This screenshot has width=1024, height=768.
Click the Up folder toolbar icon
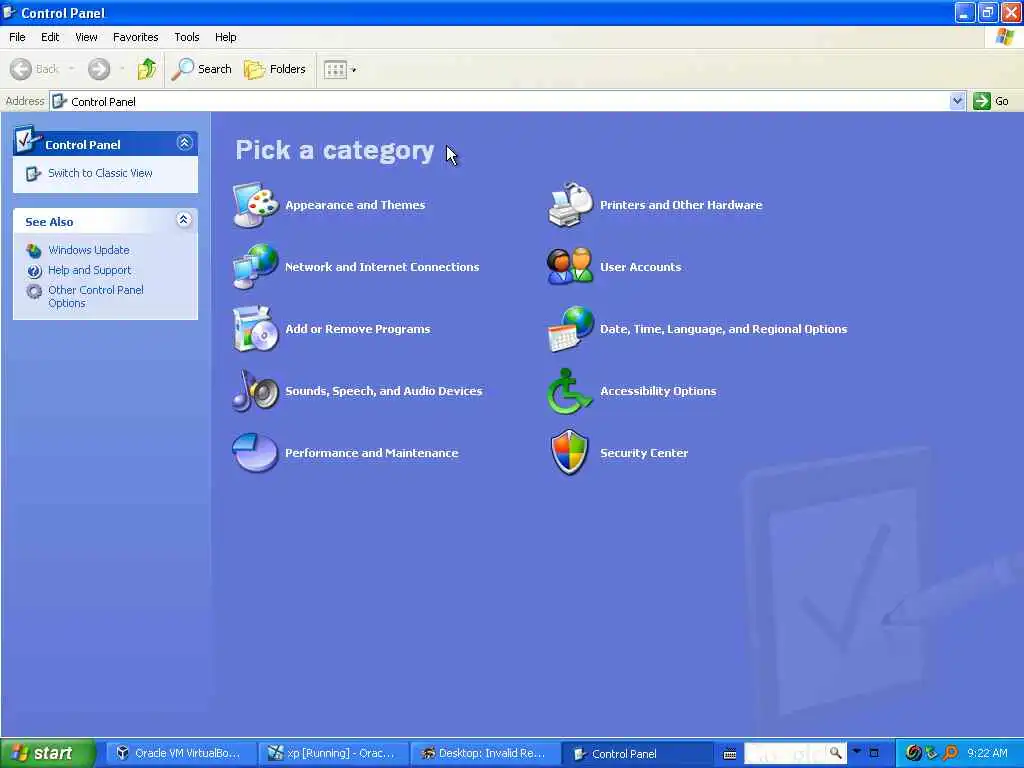147,69
